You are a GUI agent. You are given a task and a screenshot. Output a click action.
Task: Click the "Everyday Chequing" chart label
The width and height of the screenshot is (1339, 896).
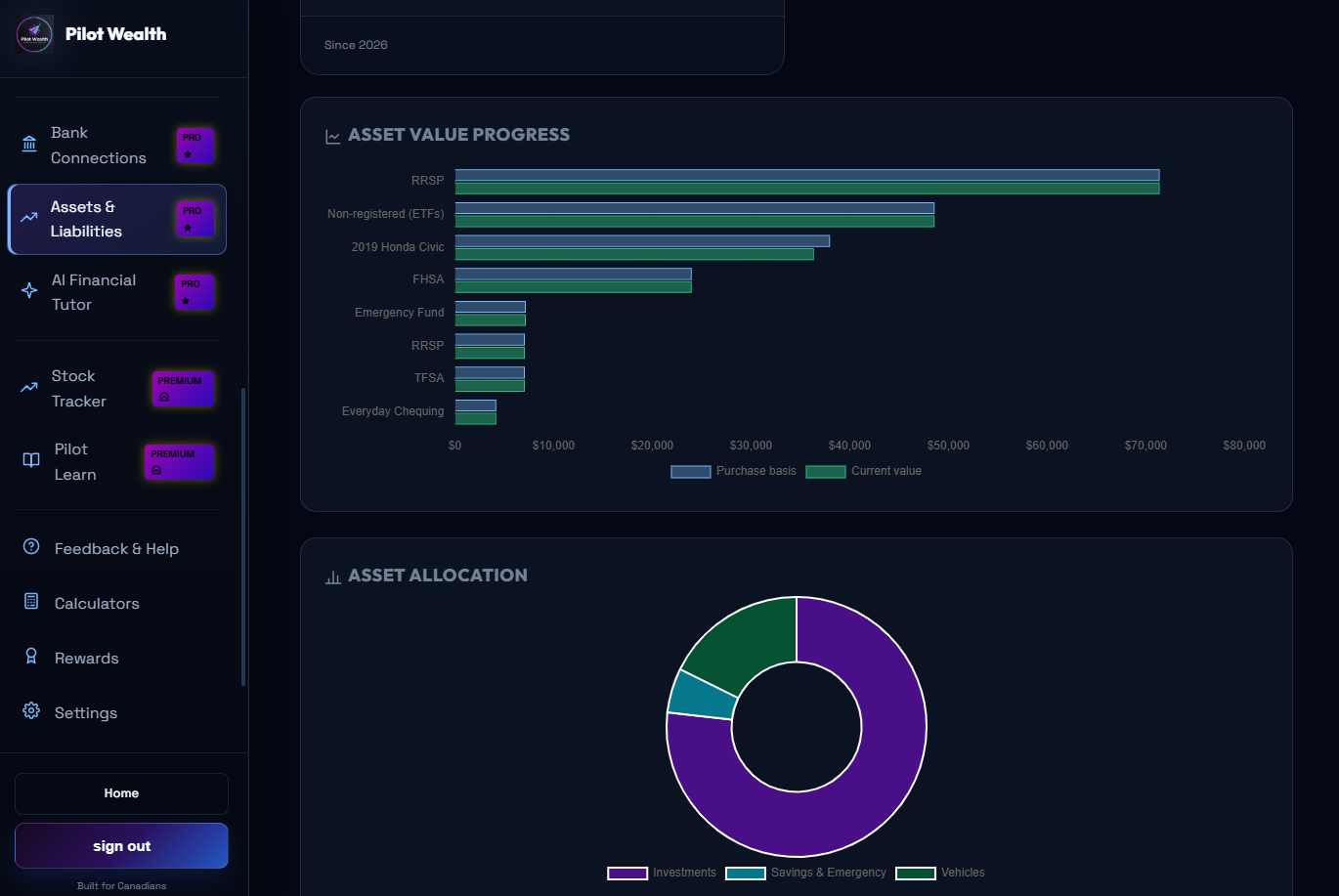tap(393, 411)
